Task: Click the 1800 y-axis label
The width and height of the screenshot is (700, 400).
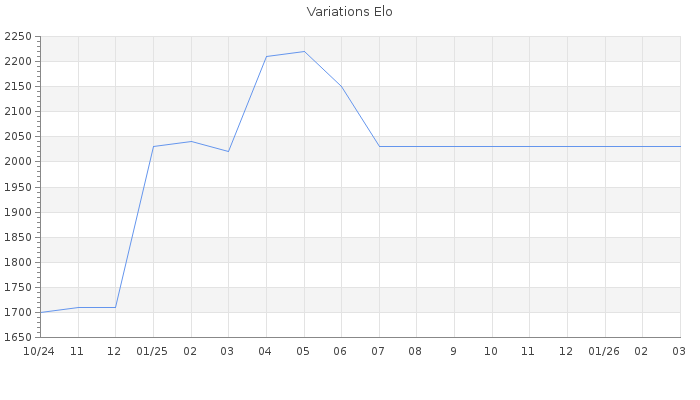Action: click(x=18, y=262)
